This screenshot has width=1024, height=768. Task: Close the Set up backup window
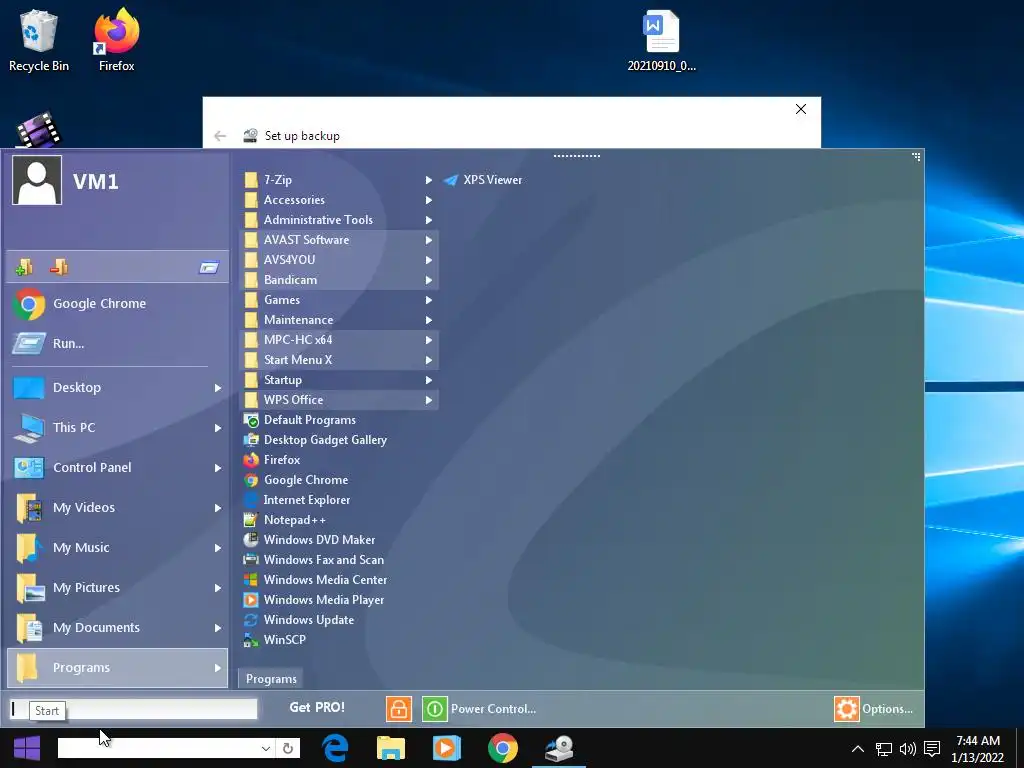tap(801, 109)
